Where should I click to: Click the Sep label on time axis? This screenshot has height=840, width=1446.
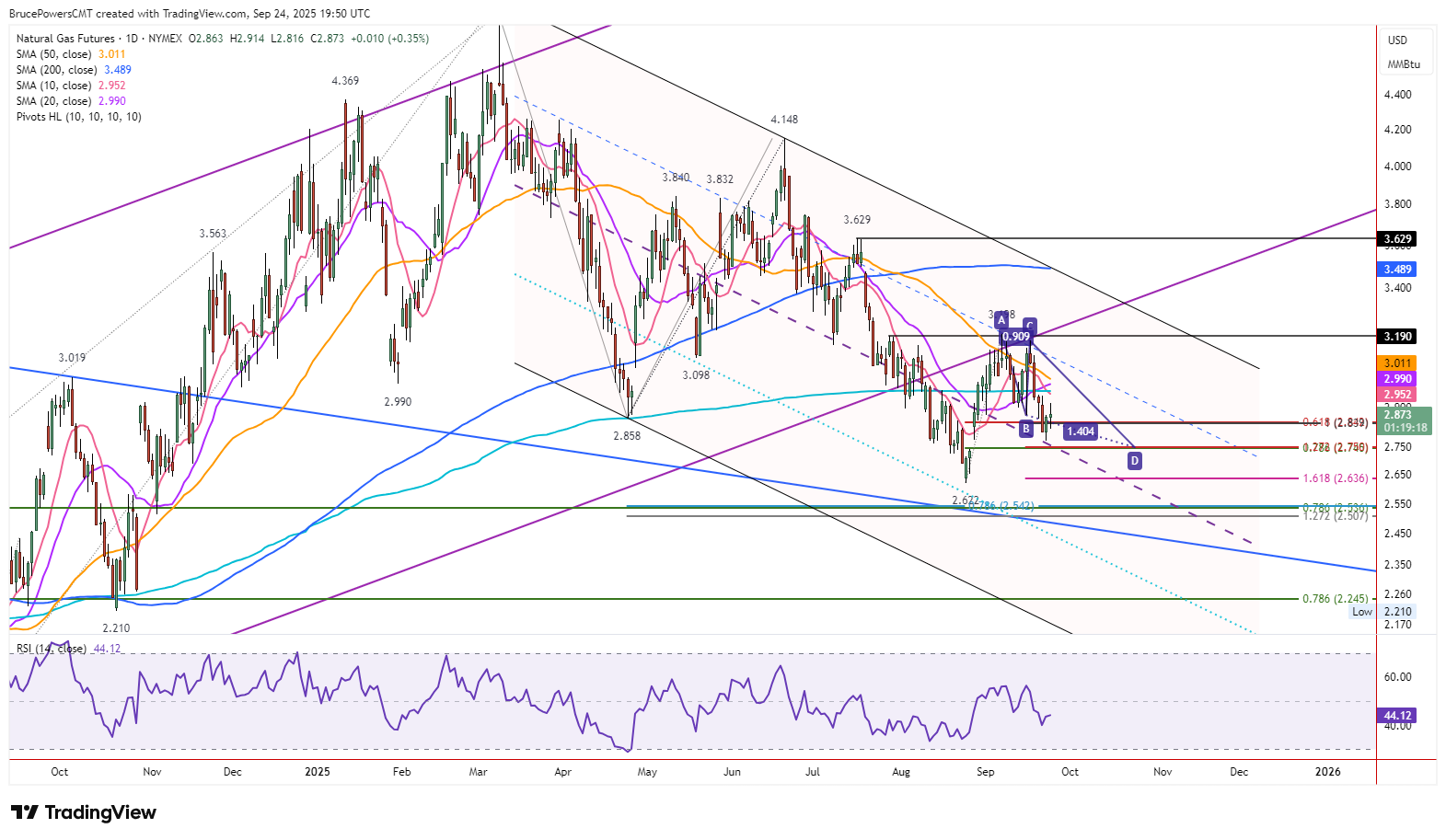(985, 772)
